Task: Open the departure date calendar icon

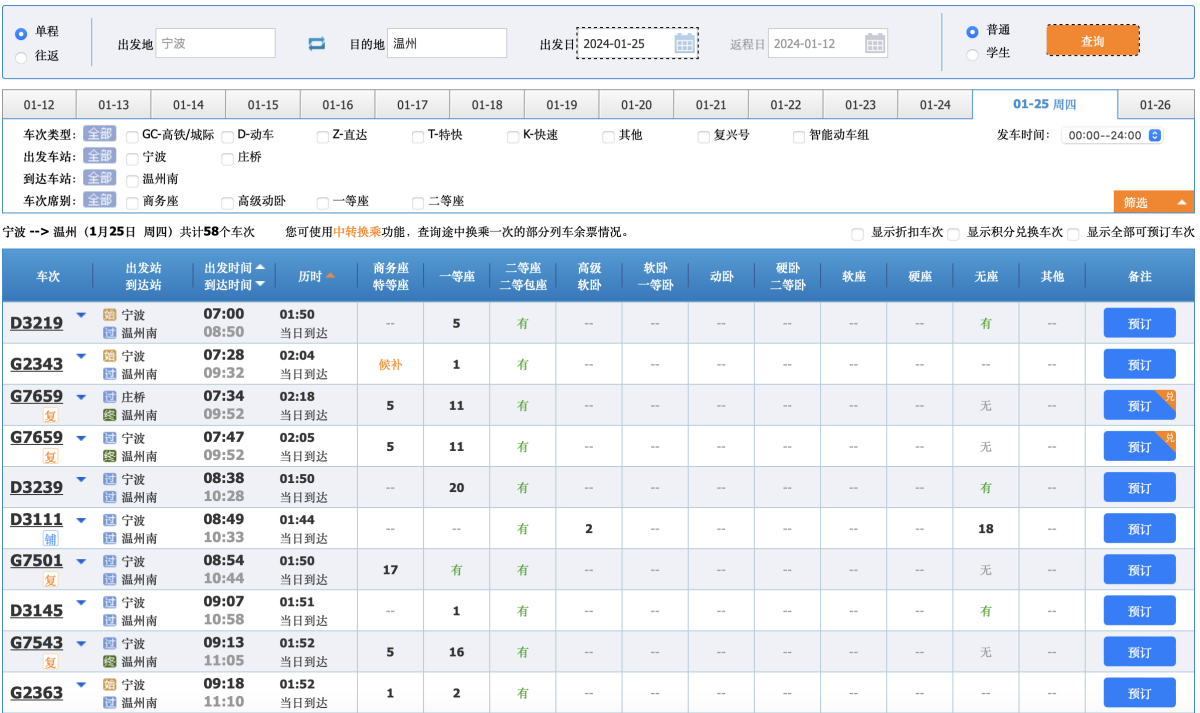Action: (685, 43)
